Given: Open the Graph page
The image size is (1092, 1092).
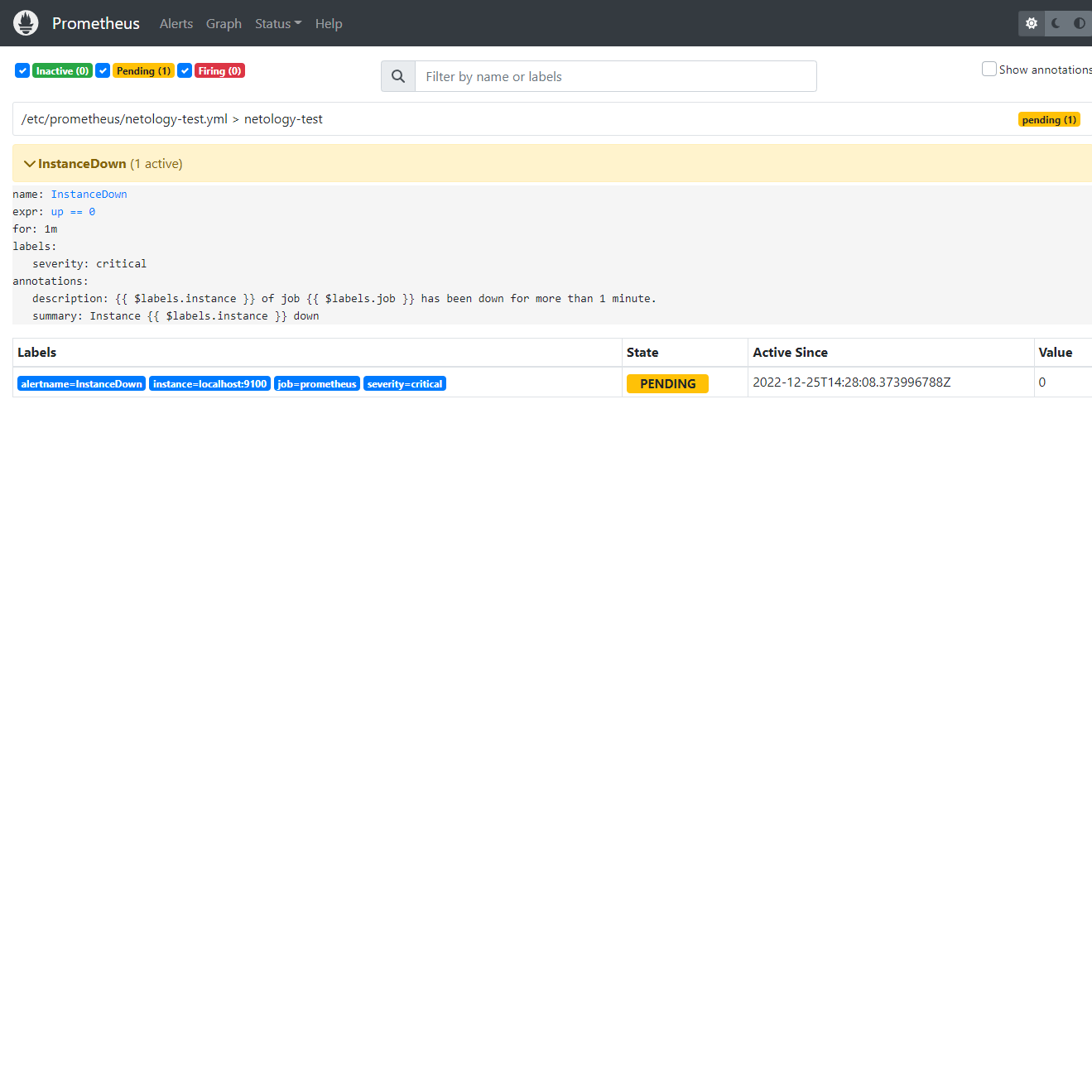Looking at the screenshot, I should click(x=224, y=23).
